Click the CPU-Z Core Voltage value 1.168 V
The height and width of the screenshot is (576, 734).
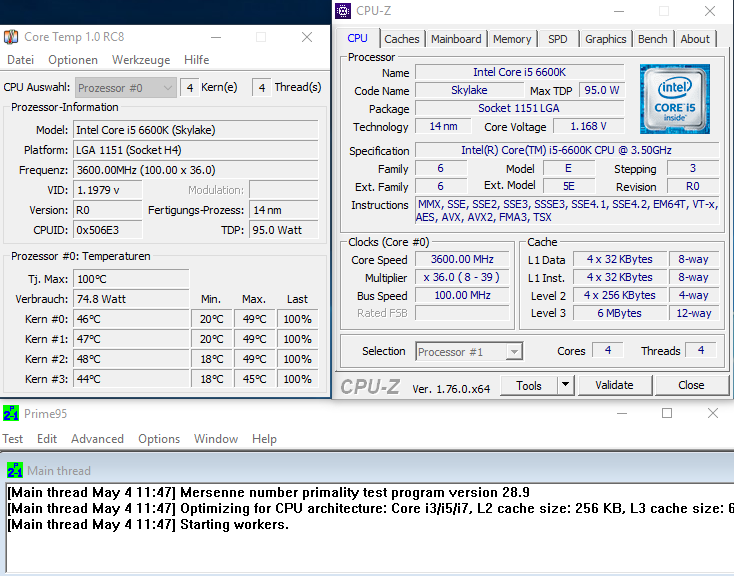click(x=588, y=126)
